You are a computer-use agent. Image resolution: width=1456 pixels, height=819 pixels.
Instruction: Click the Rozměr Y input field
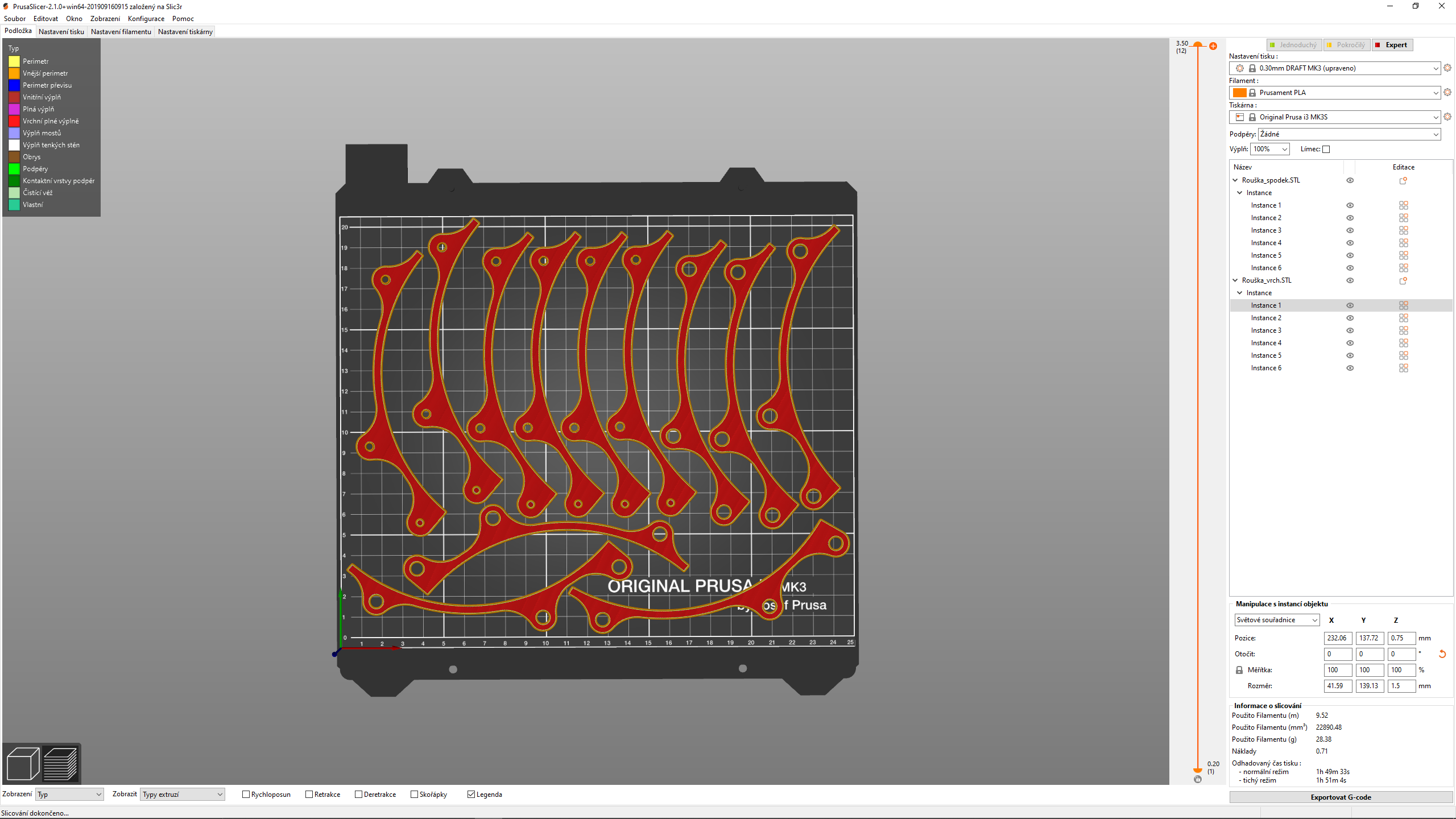click(x=1370, y=686)
